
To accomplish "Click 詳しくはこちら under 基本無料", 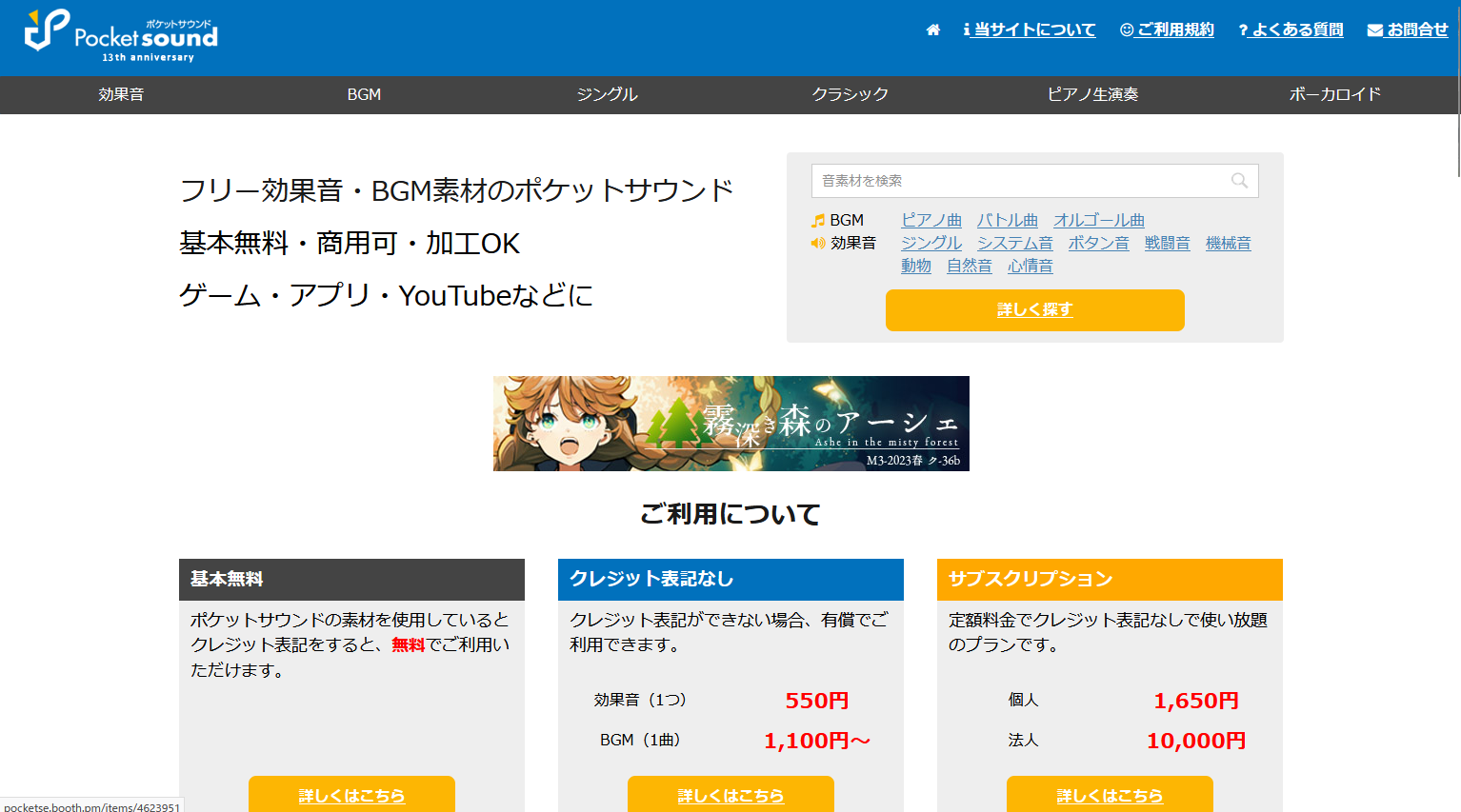I will 351,795.
